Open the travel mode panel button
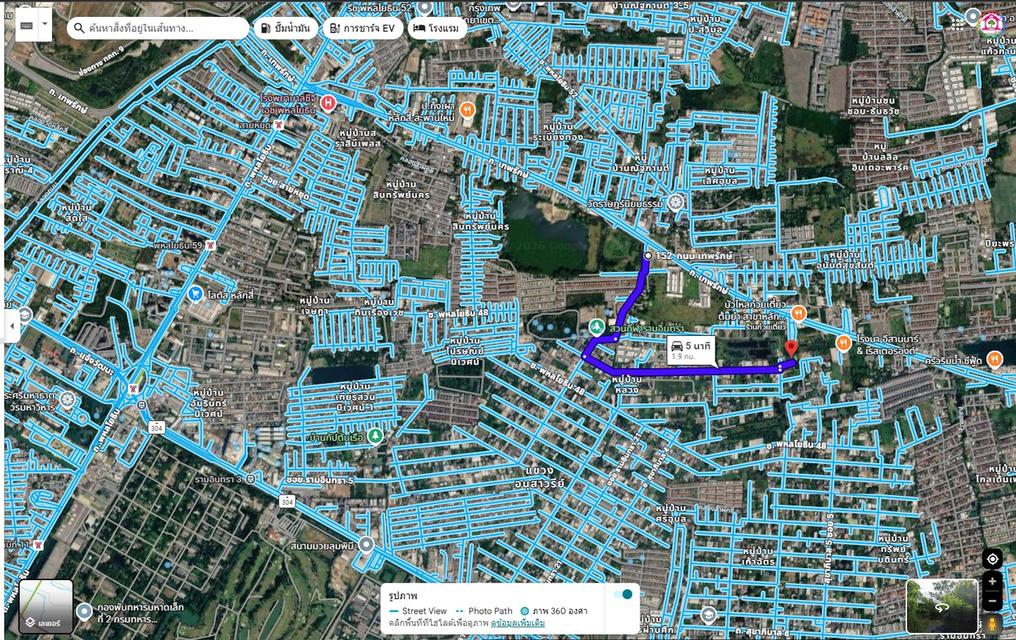This screenshot has width=1016, height=640. [x=25, y=24]
